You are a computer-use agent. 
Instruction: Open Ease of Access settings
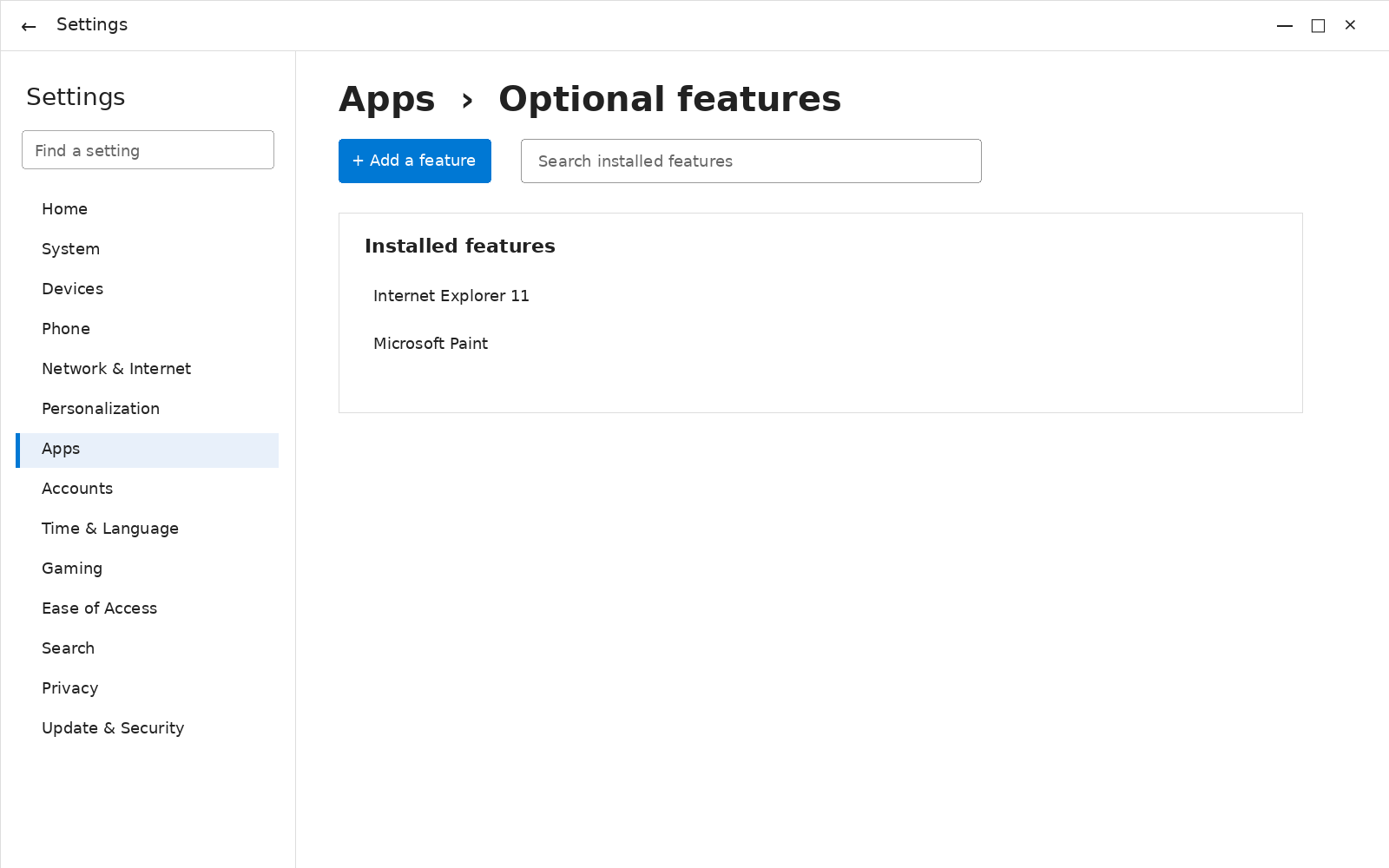coord(148,608)
